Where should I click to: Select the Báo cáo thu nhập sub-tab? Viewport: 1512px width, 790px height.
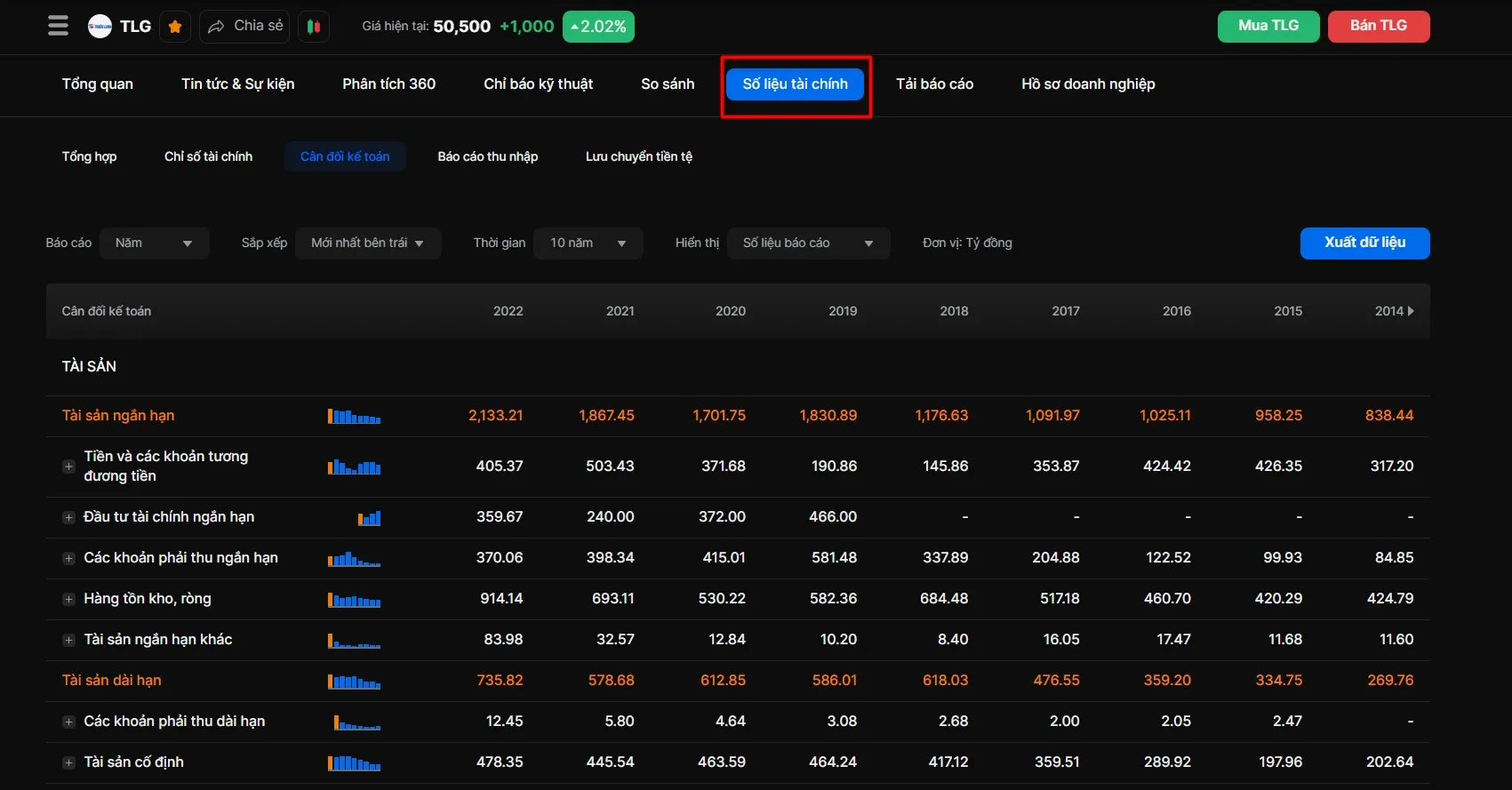tap(488, 156)
